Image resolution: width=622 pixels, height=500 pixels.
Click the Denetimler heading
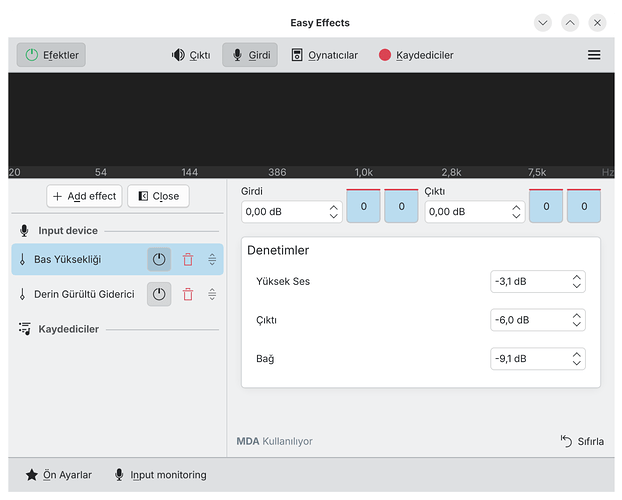[x=278, y=250]
